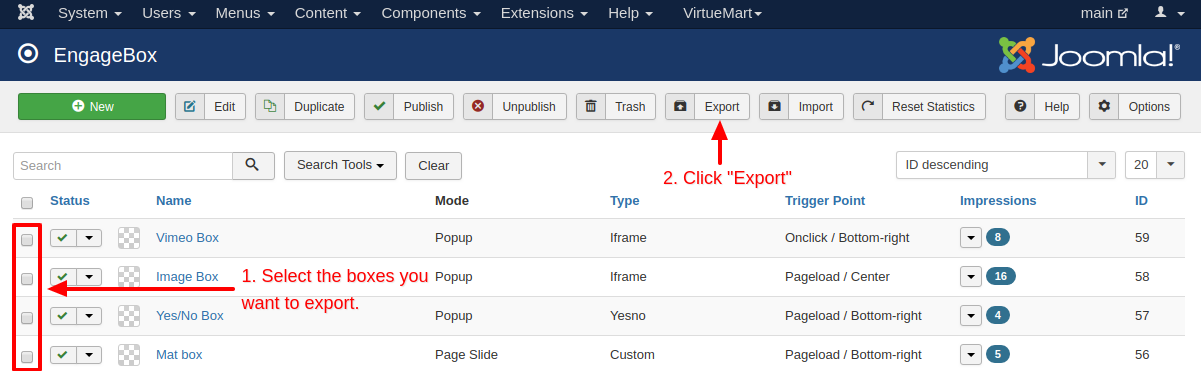Open the Yes/No Box link
The height and width of the screenshot is (371, 1201).
[190, 316]
